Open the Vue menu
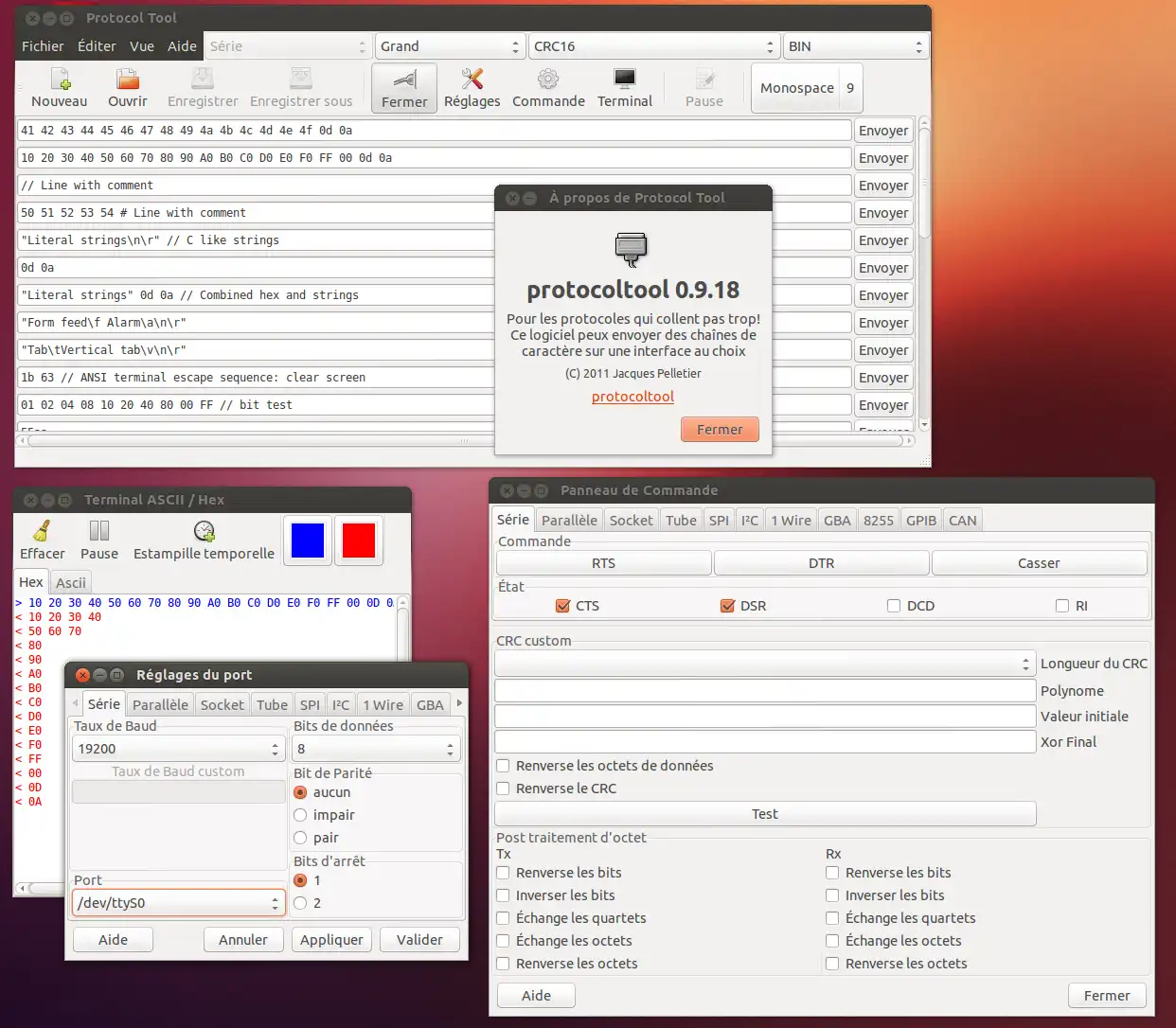 tap(142, 46)
